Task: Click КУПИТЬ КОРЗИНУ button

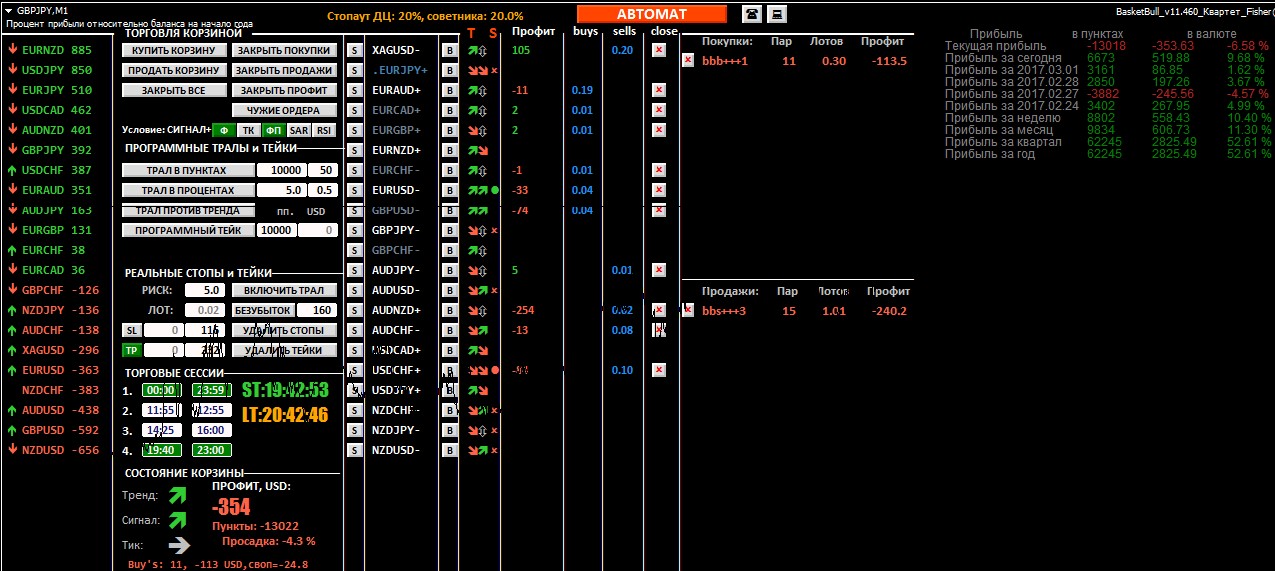Action: click(x=174, y=50)
